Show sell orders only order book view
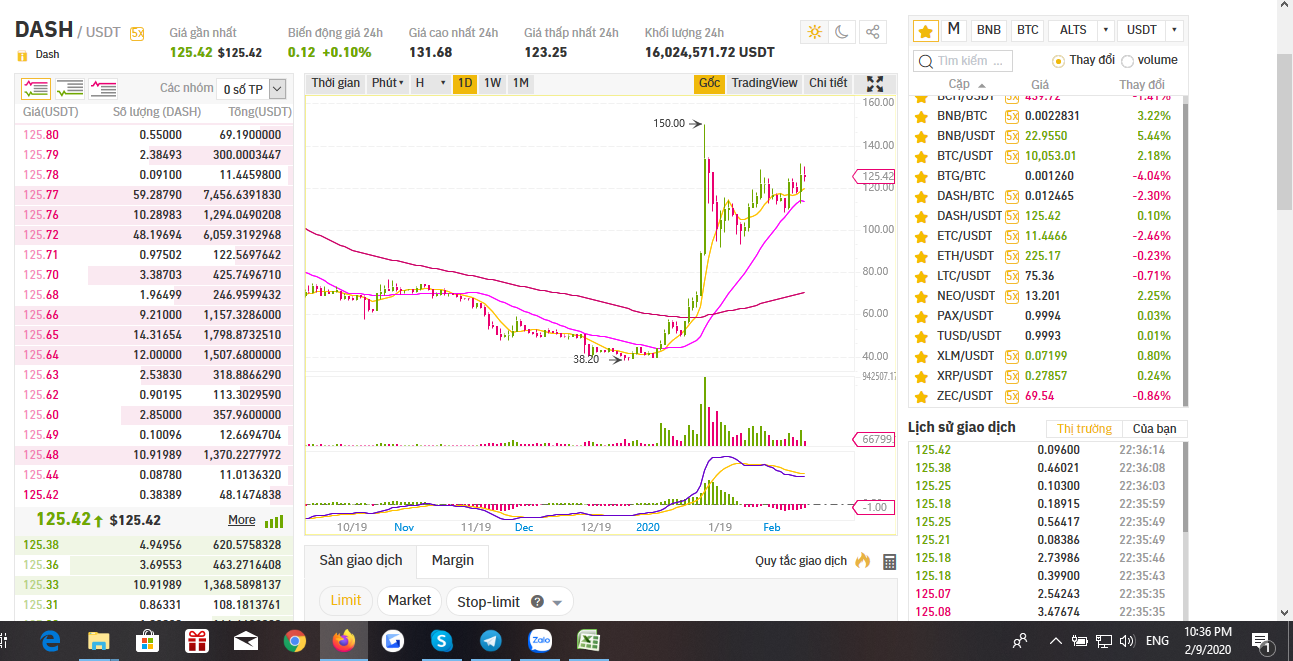This screenshot has width=1293, height=661. pyautogui.click(x=103, y=89)
